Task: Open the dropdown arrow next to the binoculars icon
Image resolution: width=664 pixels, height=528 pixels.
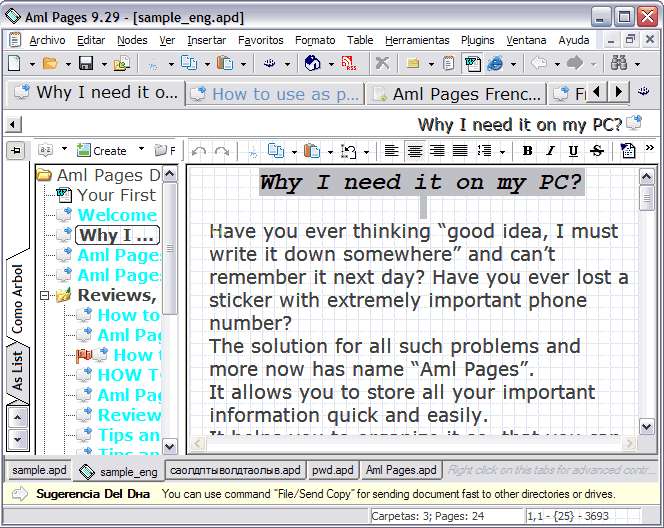Action: point(637,64)
